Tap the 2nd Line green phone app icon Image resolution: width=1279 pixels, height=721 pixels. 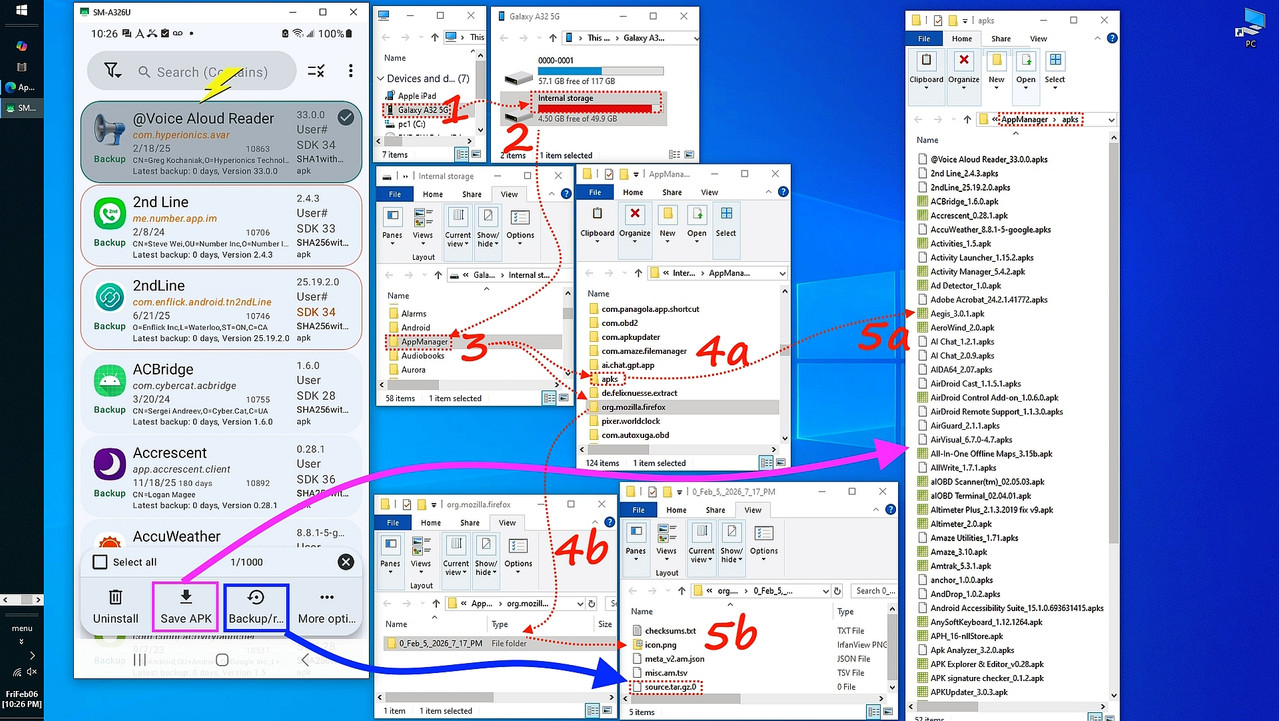click(109, 214)
